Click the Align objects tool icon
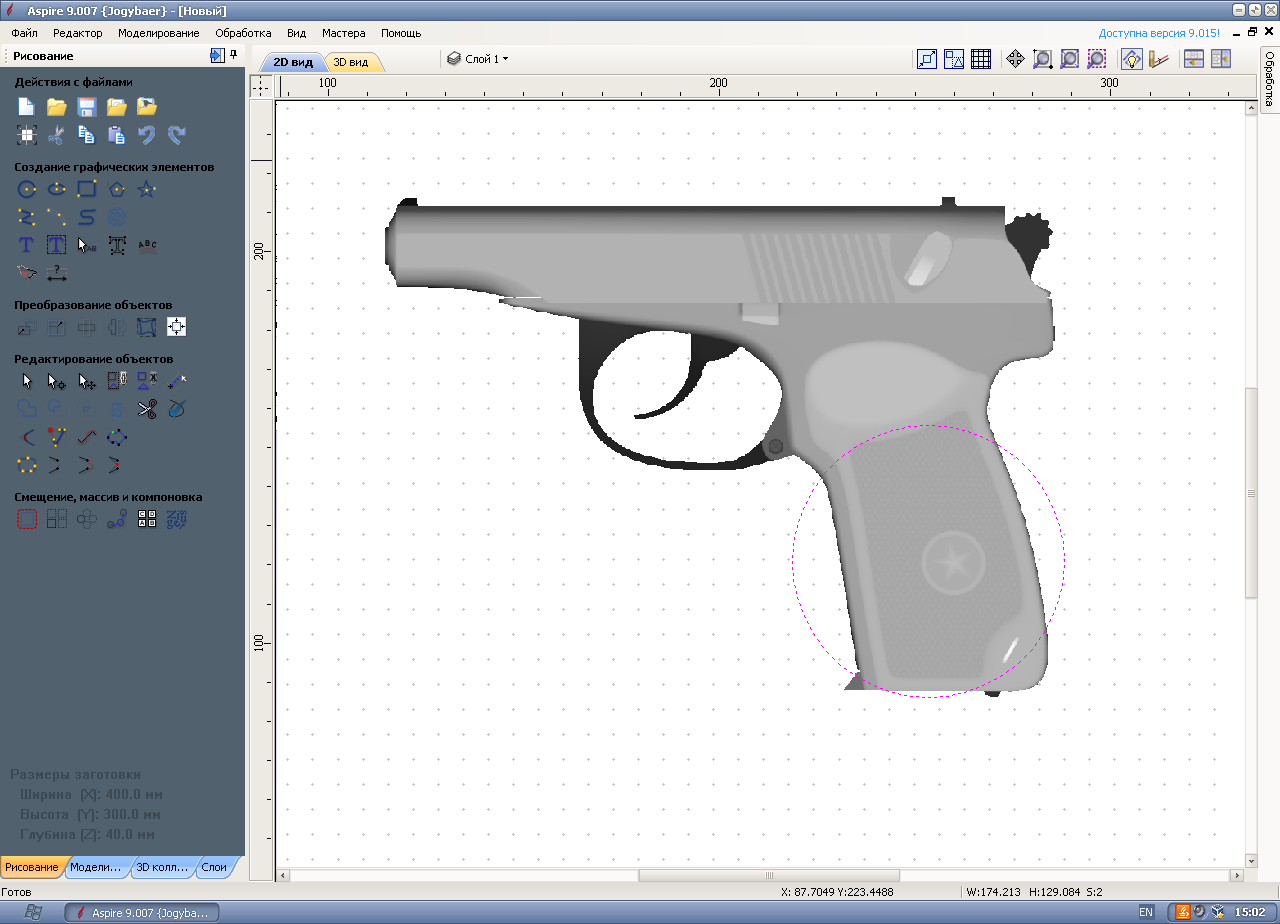 [x=177, y=326]
